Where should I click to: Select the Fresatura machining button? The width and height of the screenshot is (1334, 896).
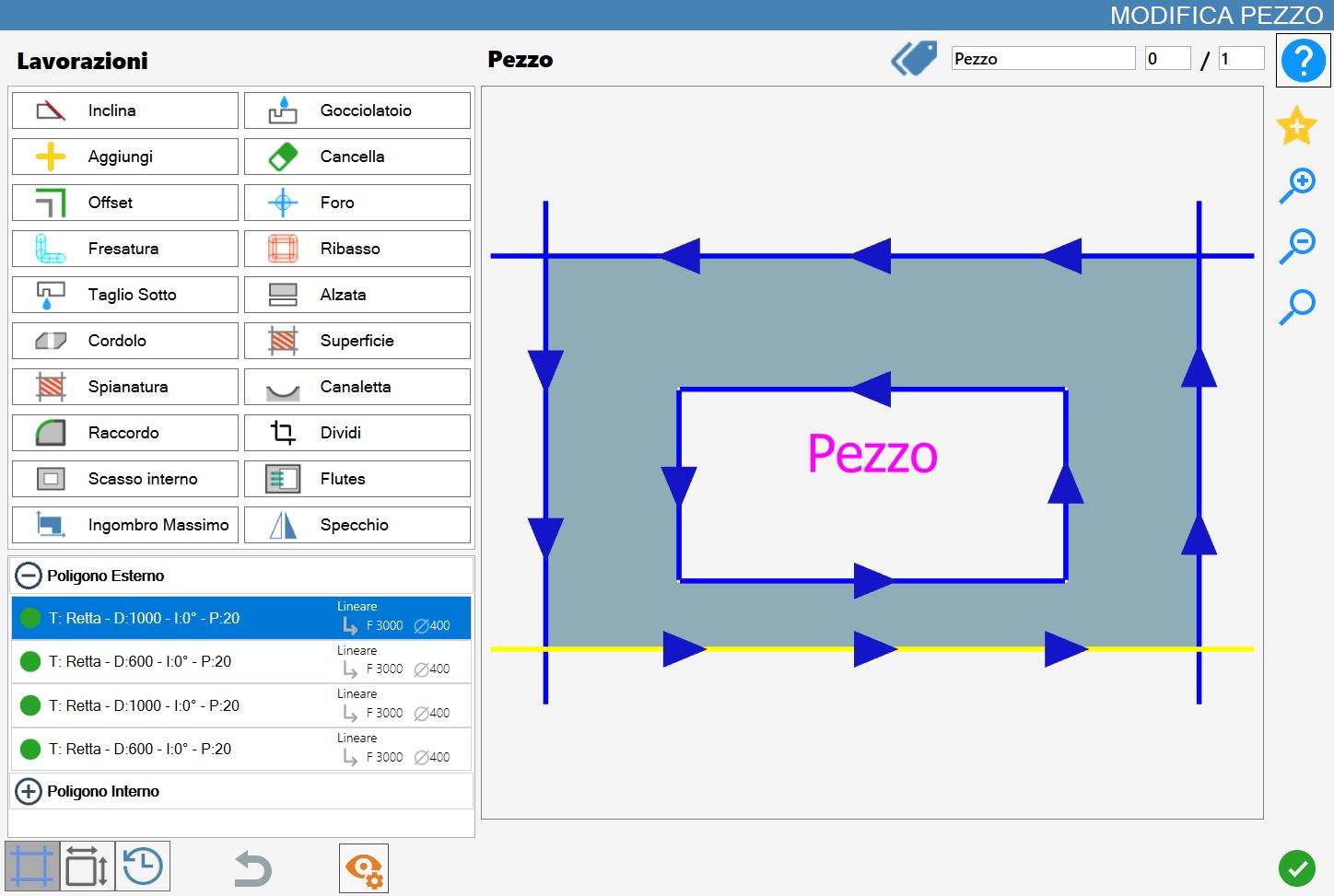125,249
